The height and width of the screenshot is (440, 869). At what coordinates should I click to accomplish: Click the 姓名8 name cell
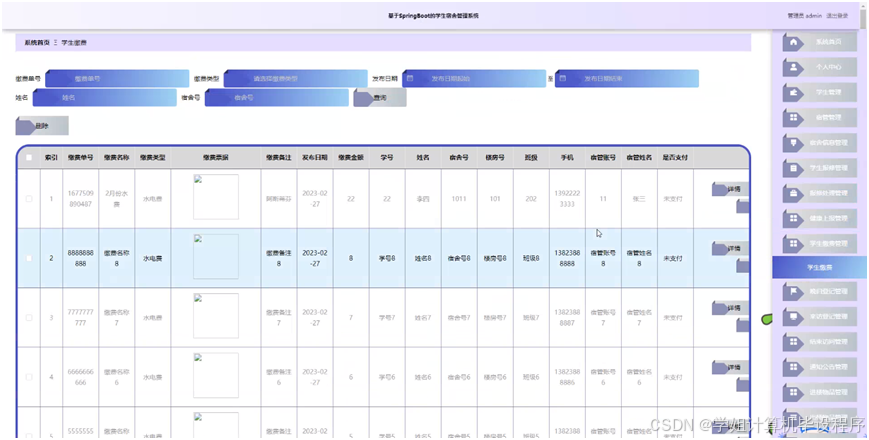pyautogui.click(x=423, y=258)
